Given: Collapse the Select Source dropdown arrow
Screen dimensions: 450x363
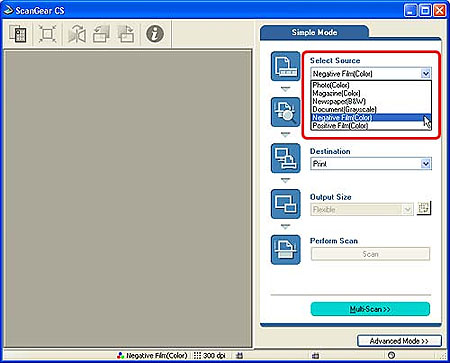Looking at the screenshot, I should point(426,73).
